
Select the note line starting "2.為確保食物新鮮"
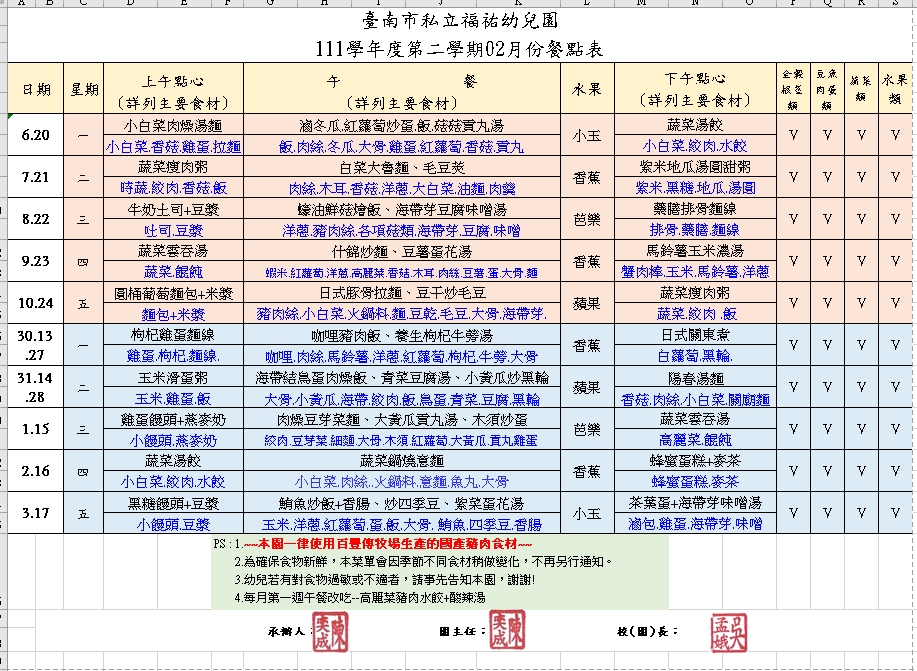click(x=423, y=562)
